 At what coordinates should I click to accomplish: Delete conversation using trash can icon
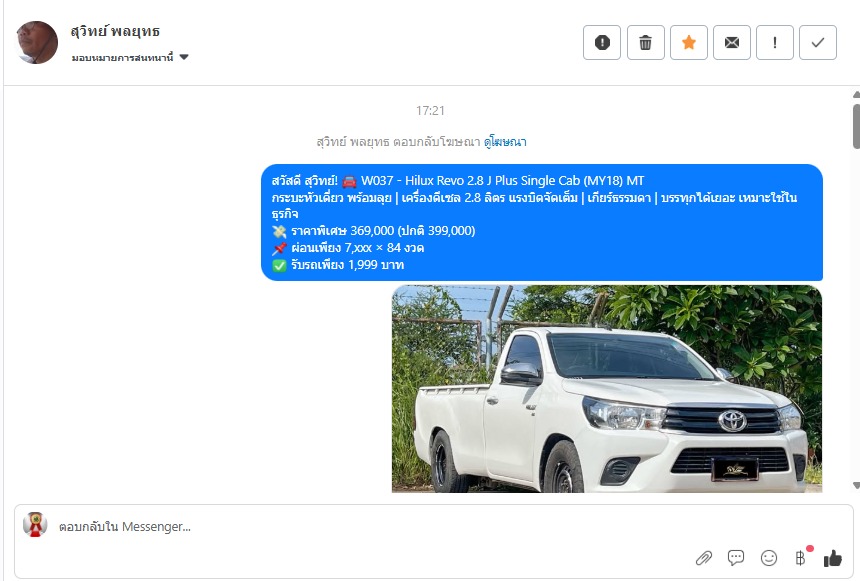(x=646, y=42)
